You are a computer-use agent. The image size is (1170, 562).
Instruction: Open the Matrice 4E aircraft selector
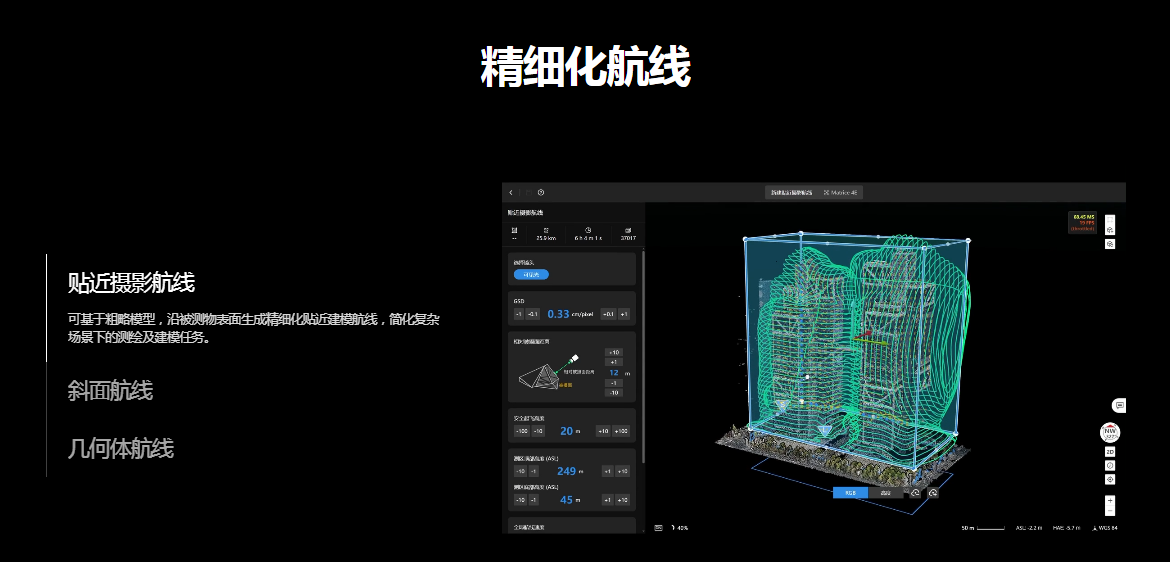click(x=840, y=192)
